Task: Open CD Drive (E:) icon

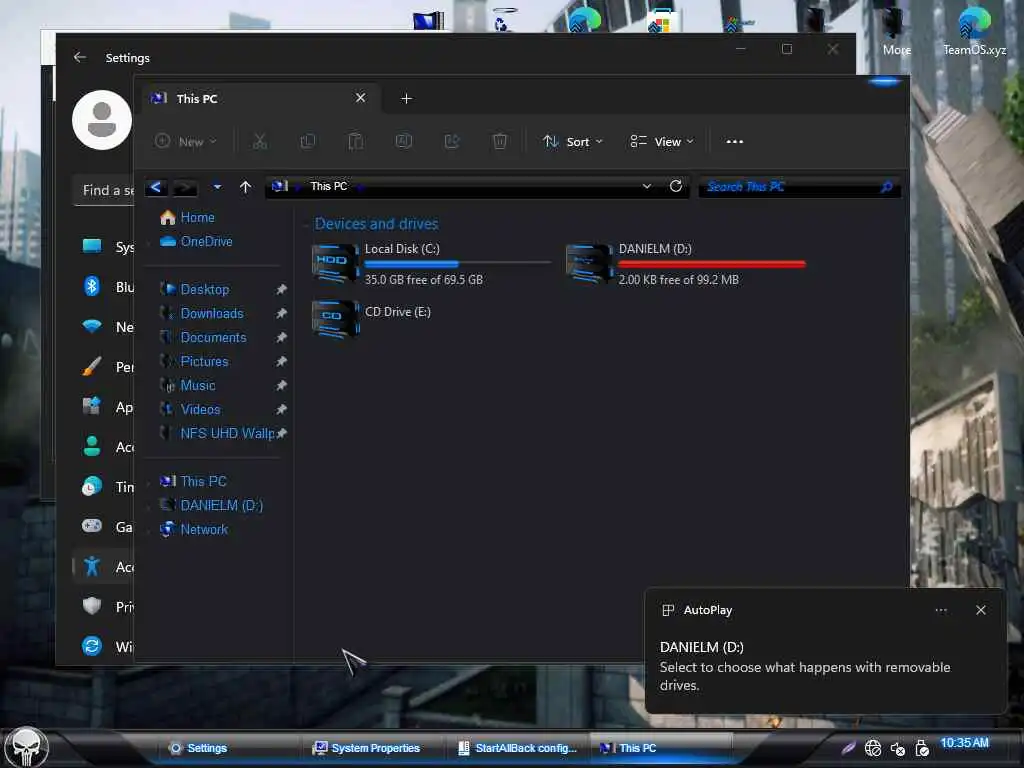Action: pyautogui.click(x=336, y=319)
